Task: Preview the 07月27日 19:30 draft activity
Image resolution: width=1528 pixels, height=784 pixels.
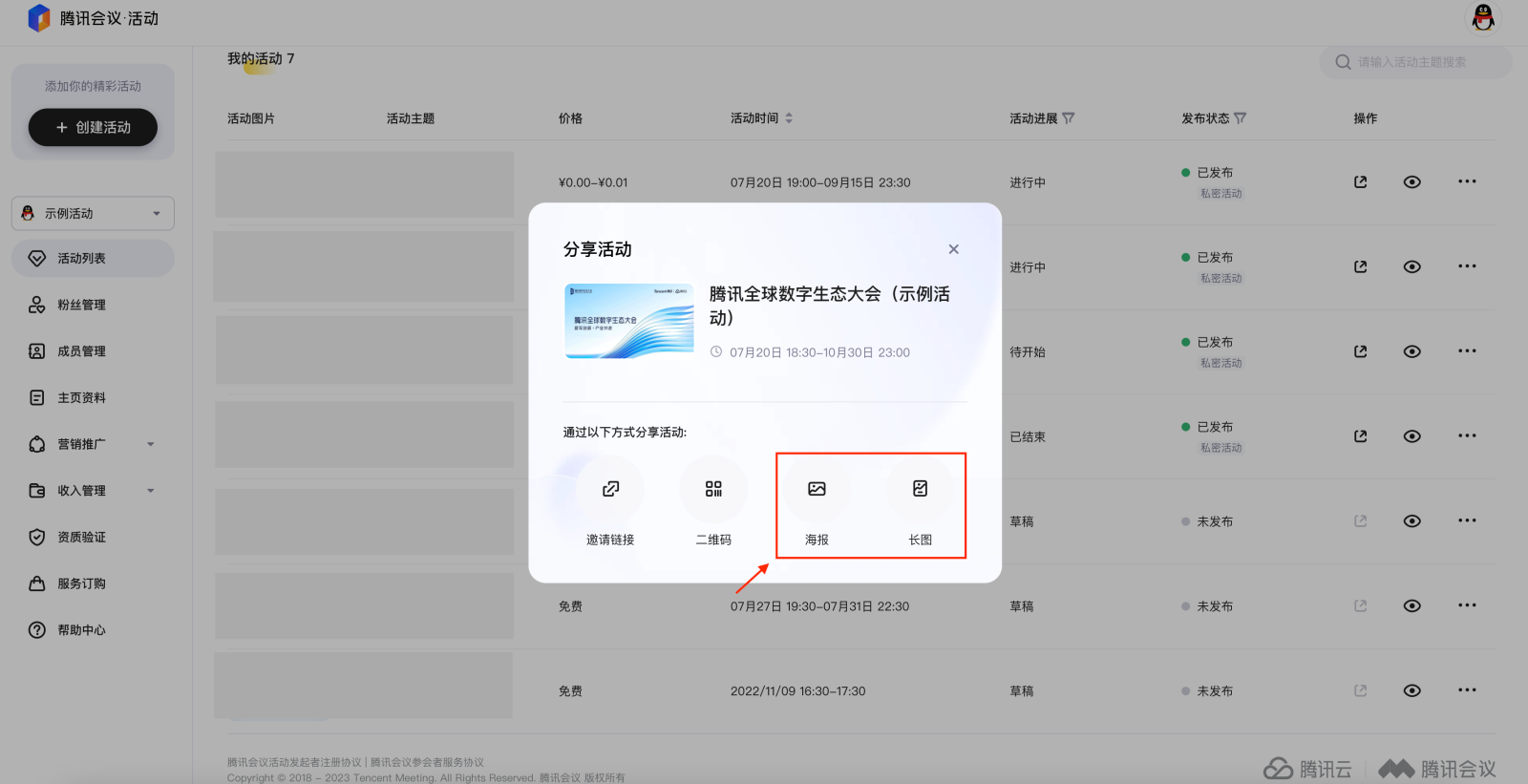Action: coord(1412,605)
